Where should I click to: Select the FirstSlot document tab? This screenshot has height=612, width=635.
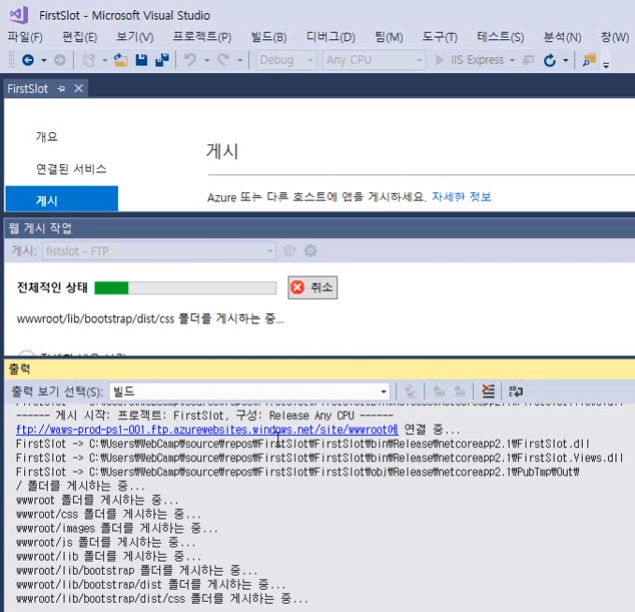tap(28, 88)
